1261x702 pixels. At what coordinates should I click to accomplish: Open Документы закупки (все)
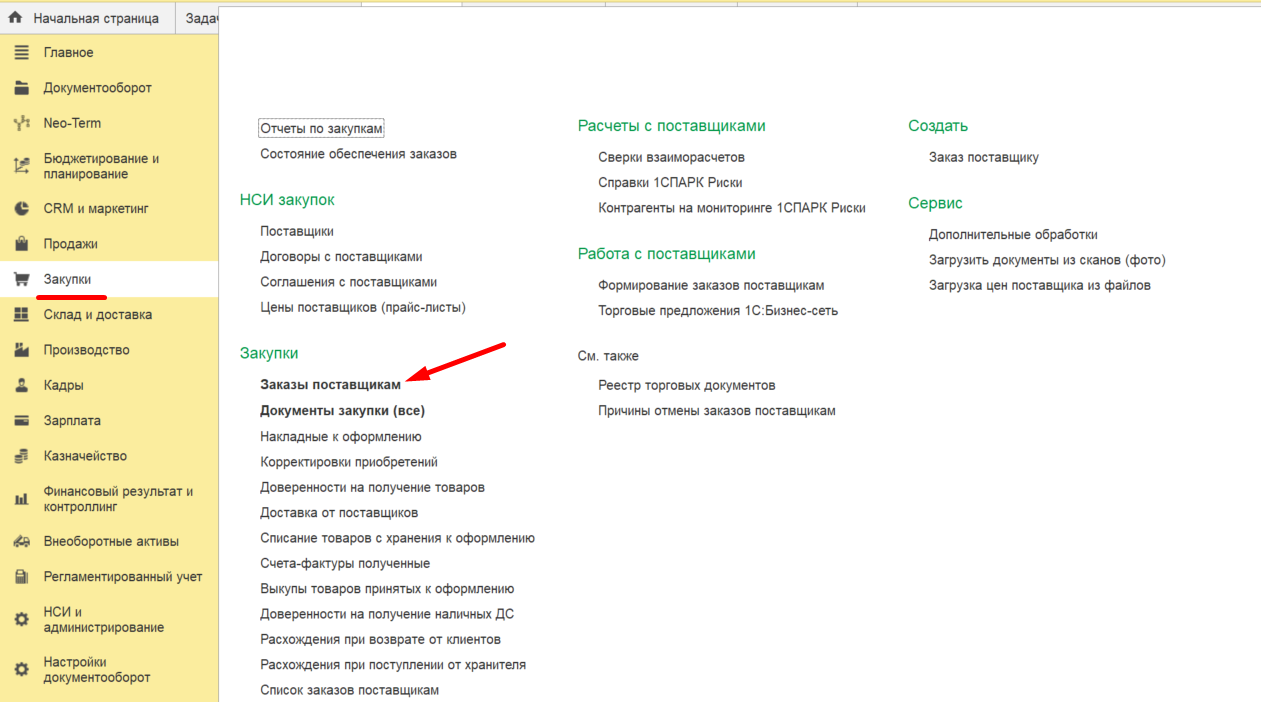(x=342, y=411)
